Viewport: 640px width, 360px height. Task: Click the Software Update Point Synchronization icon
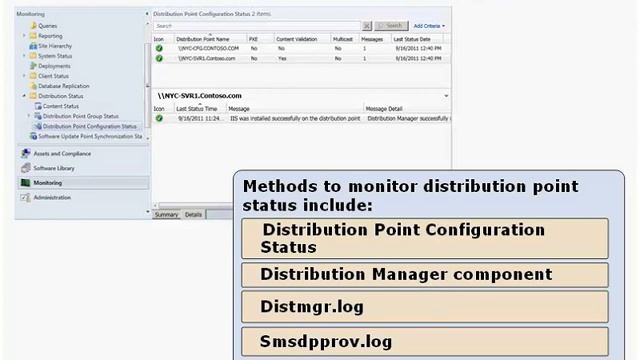click(x=33, y=136)
